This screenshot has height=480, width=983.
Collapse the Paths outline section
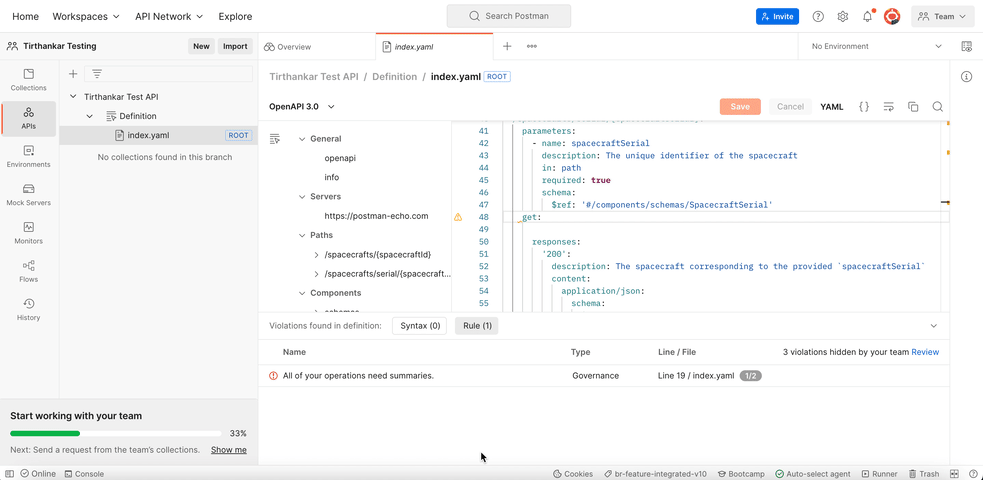[x=302, y=235]
